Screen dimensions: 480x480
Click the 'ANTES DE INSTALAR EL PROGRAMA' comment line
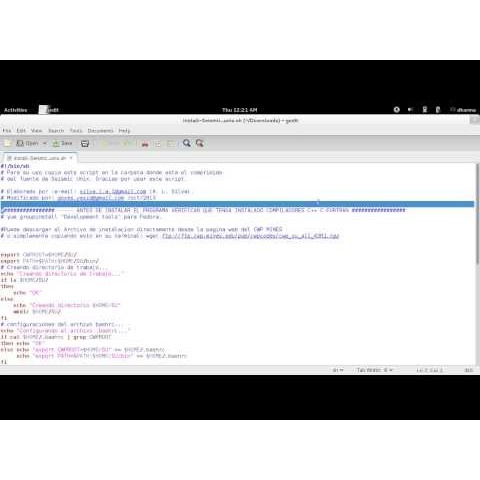(x=203, y=210)
